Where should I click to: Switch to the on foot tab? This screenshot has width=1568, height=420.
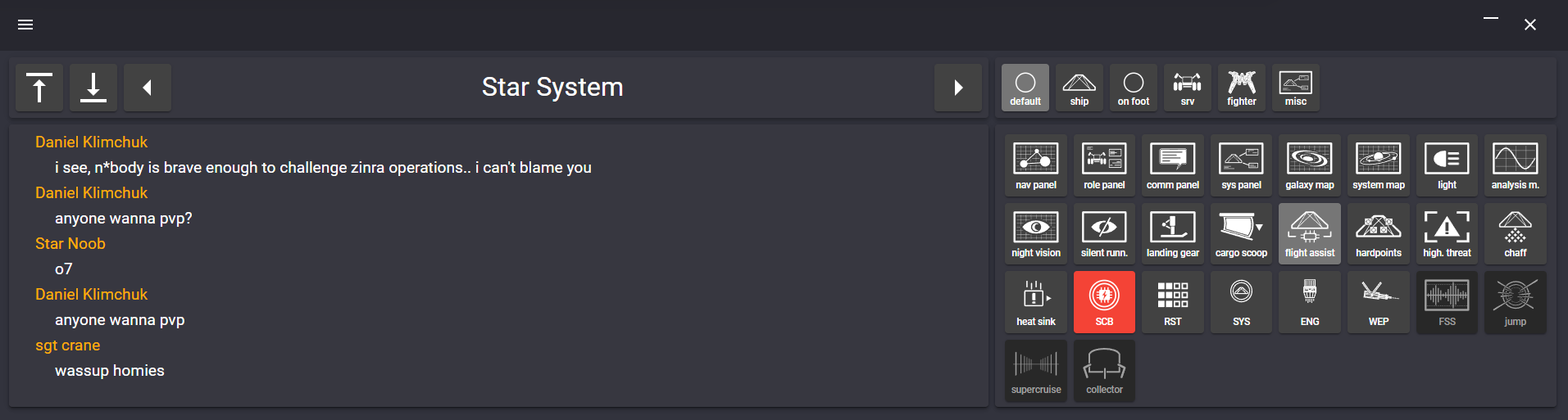pos(1133,88)
